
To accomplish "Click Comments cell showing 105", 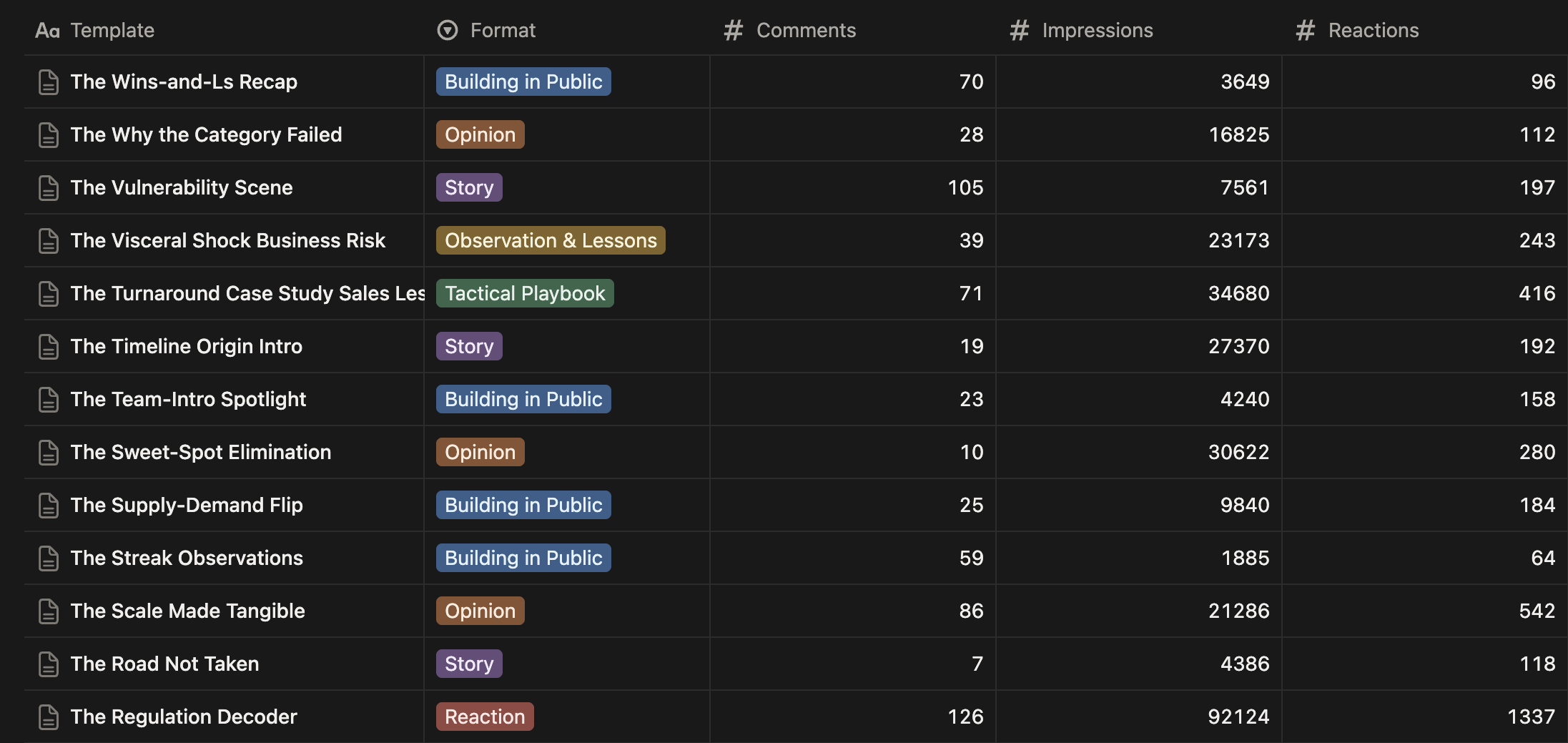I will 853,187.
